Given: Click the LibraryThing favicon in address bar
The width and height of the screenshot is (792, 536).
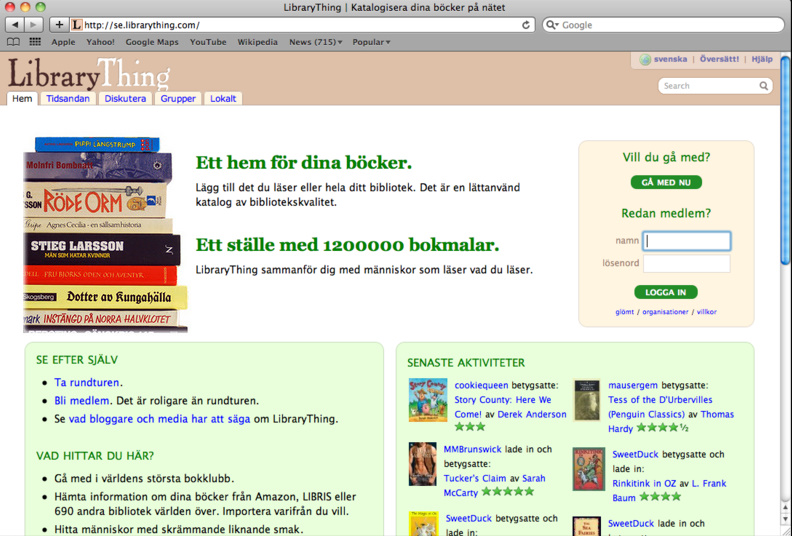Looking at the screenshot, I should [x=76, y=25].
